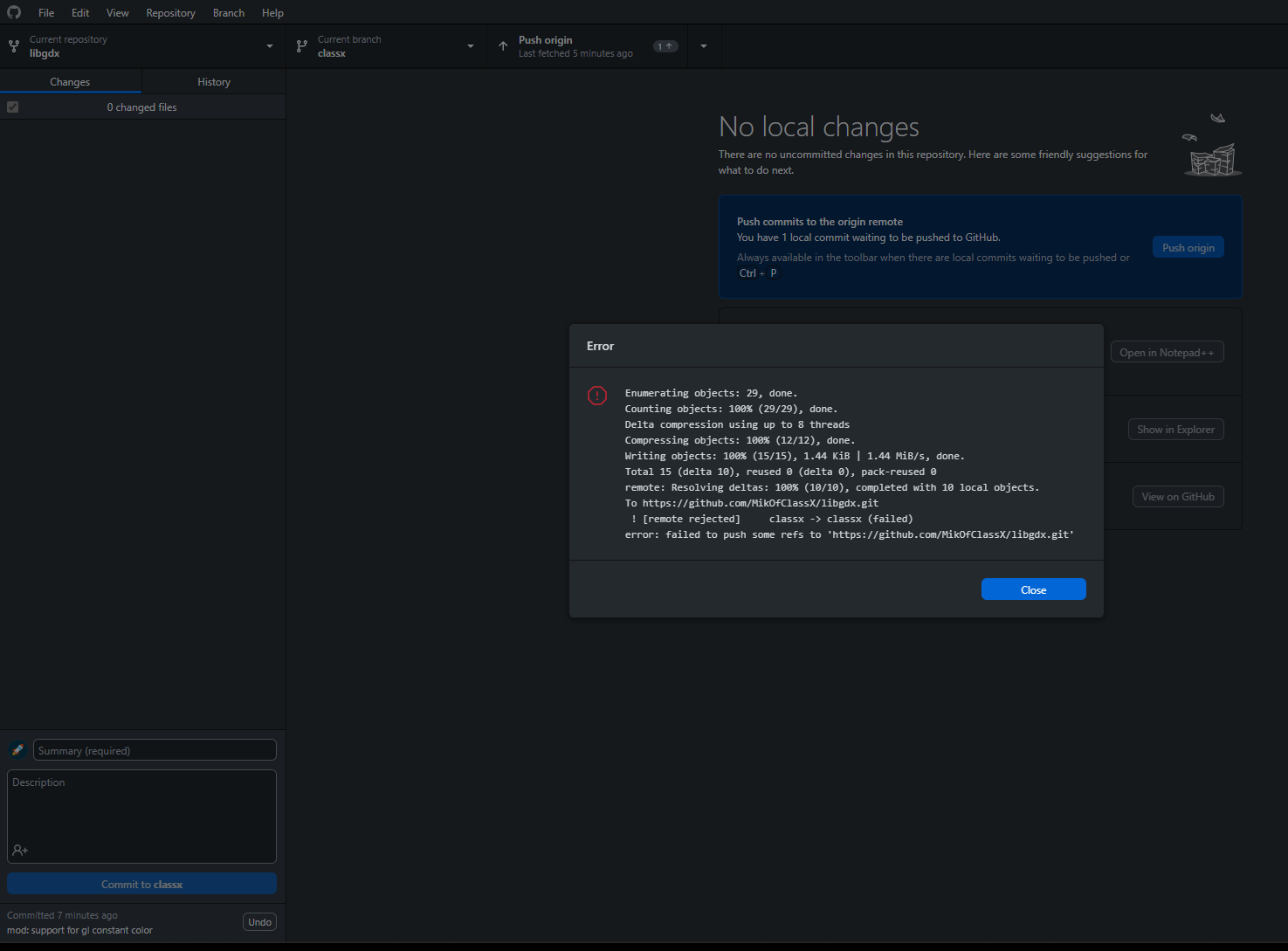The image size is (1288, 951).
Task: Open the View menu
Action: click(118, 13)
